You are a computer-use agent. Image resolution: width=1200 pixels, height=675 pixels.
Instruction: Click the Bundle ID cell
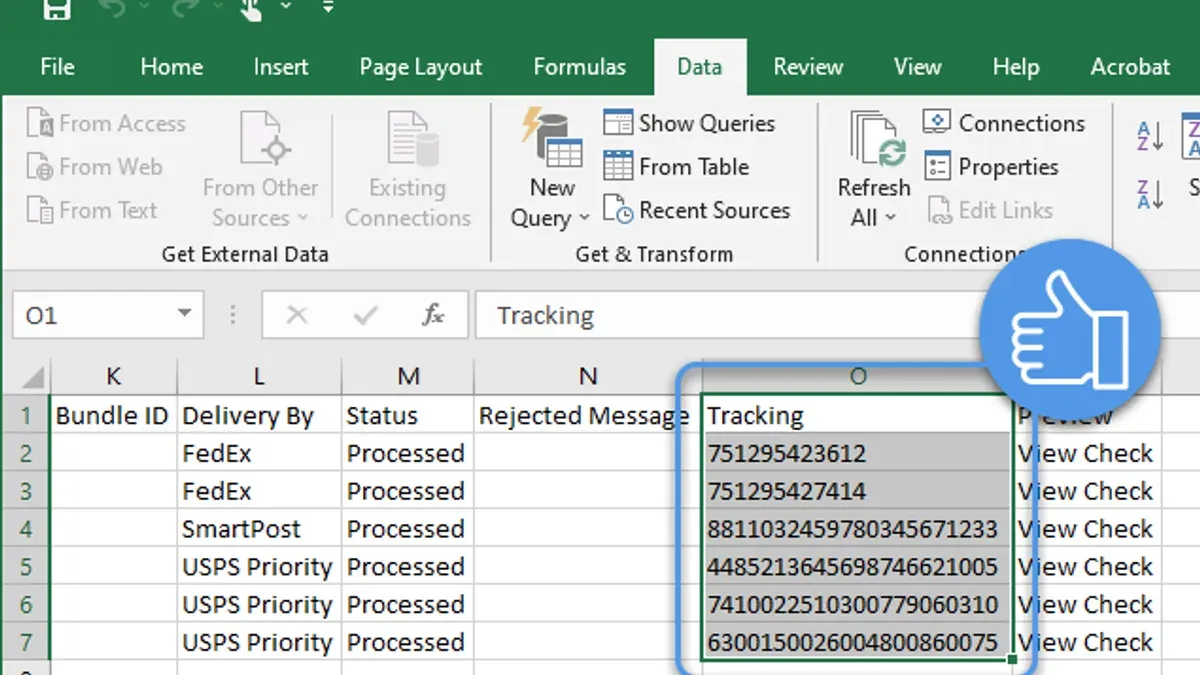(114, 416)
